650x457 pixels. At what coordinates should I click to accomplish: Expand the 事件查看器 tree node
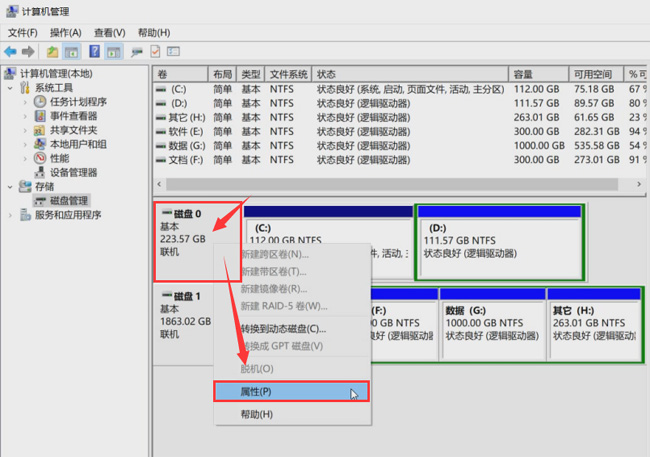(25, 116)
